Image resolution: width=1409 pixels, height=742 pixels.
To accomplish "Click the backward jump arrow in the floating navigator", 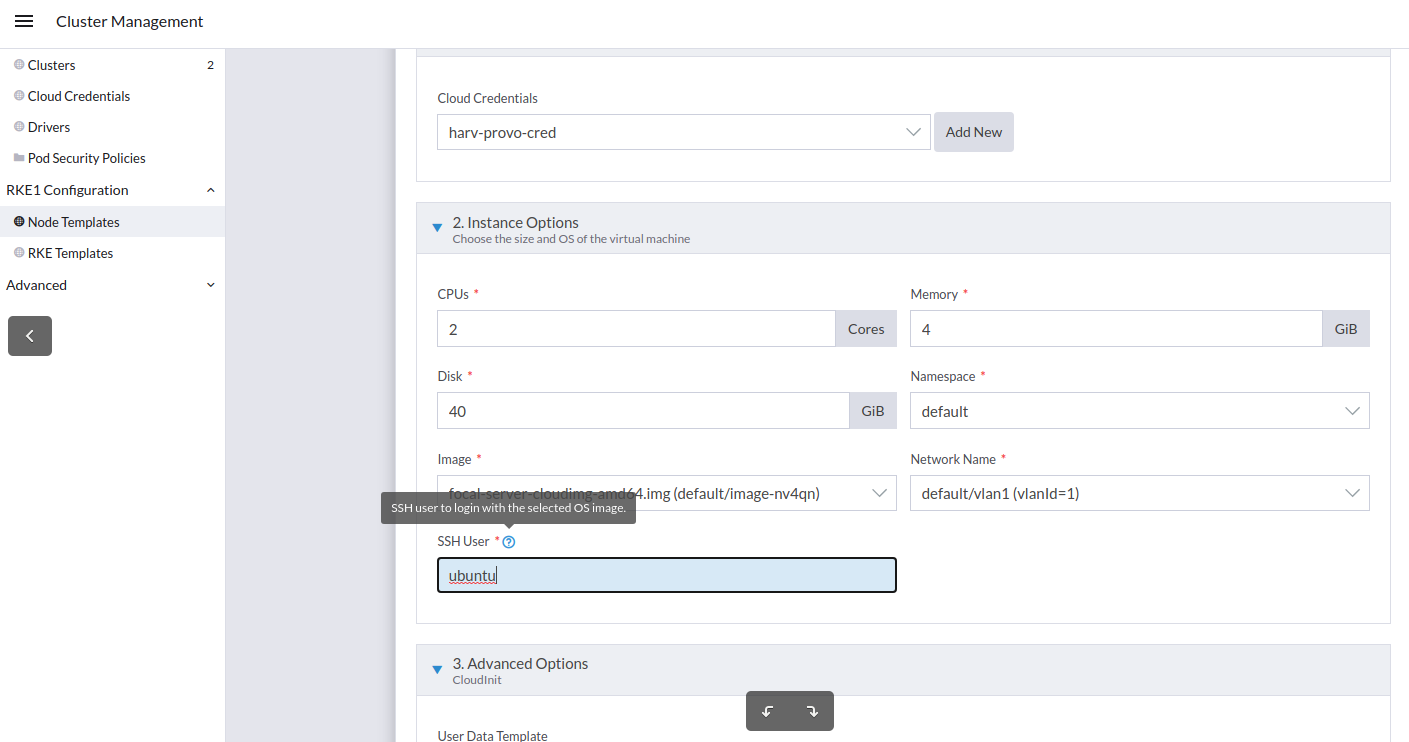I will tap(768, 710).
